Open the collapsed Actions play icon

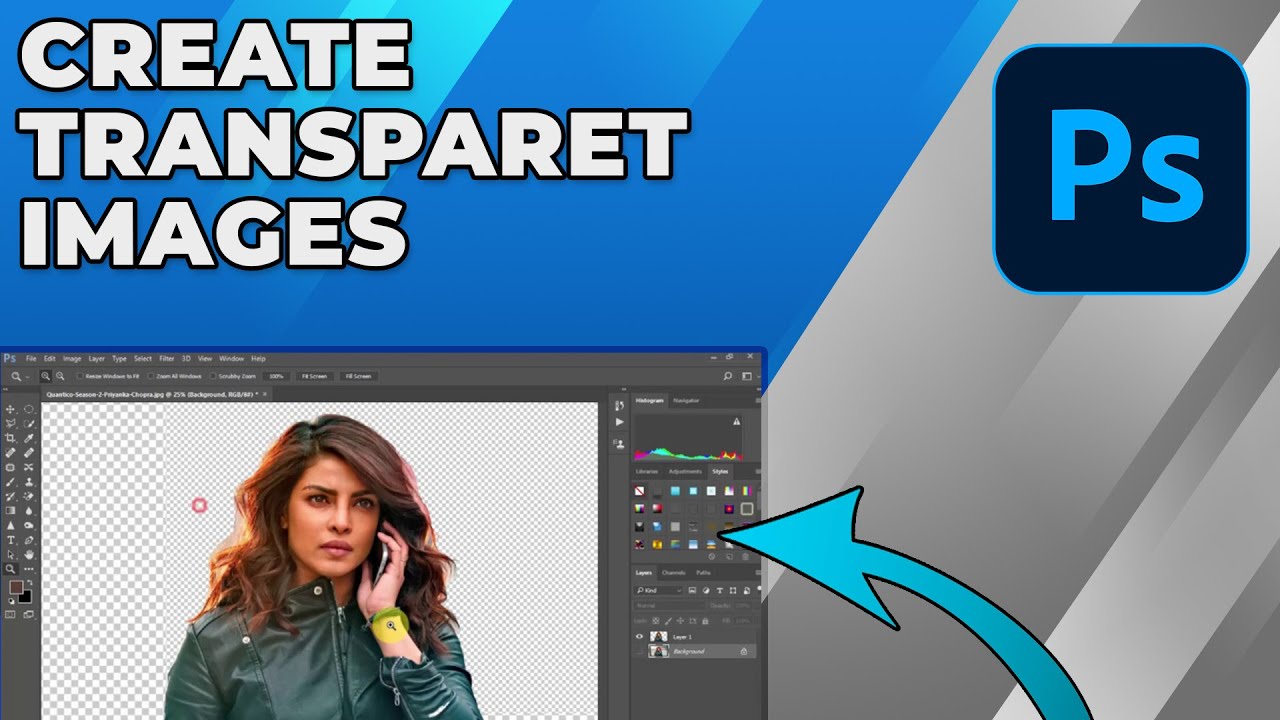tap(620, 421)
